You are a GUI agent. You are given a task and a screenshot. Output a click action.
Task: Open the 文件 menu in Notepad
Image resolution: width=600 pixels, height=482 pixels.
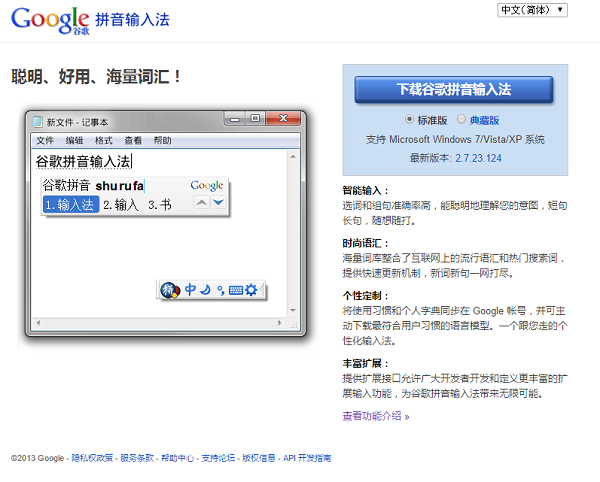pos(45,140)
